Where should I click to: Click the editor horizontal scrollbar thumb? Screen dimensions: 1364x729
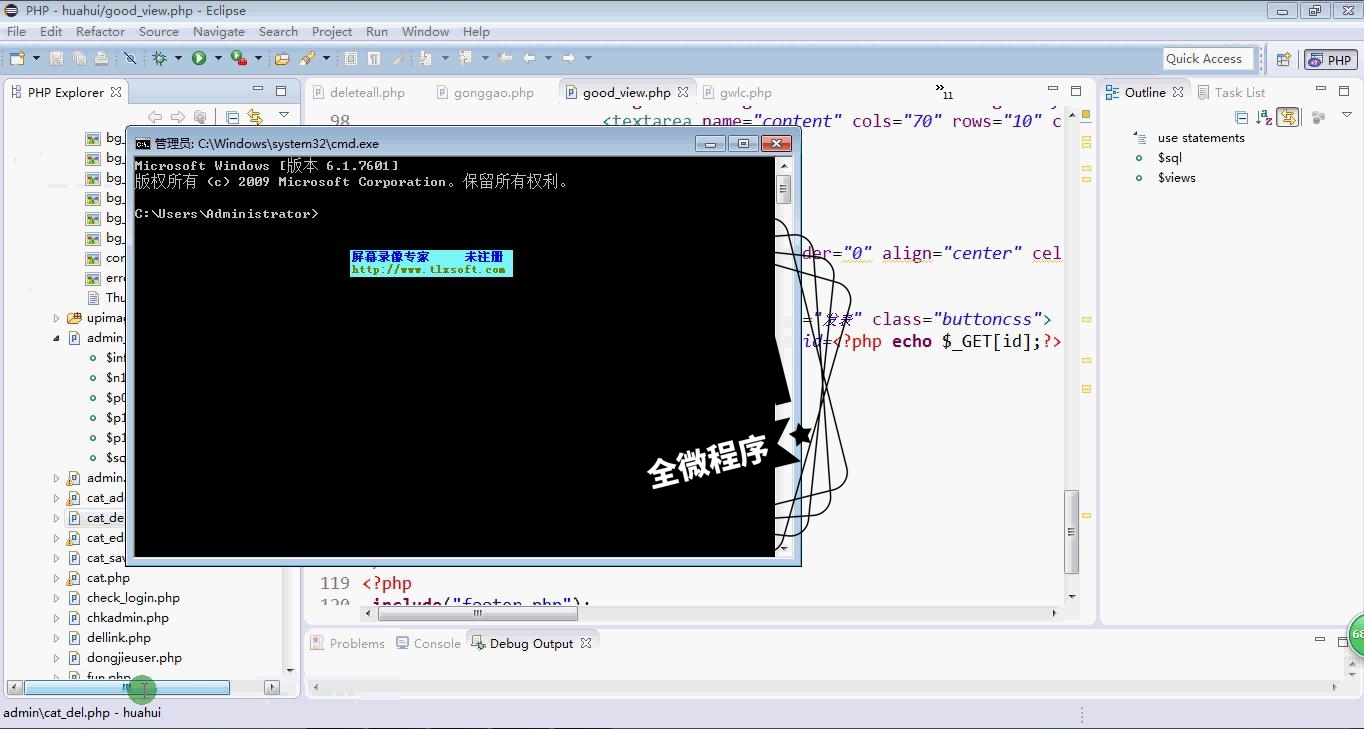pyautogui.click(x=477, y=613)
